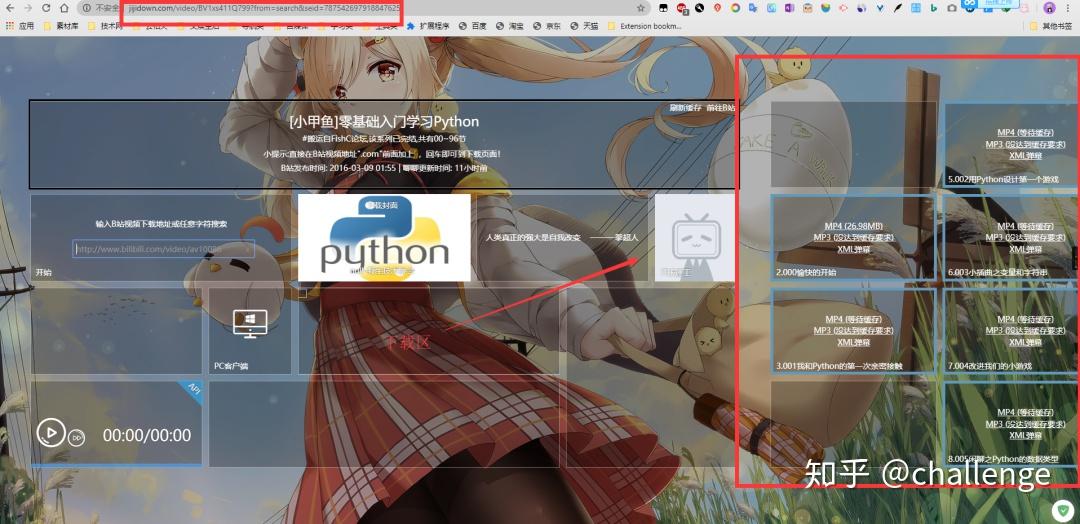
Task: Click the small fast-forward button beside play
Action: 76,437
